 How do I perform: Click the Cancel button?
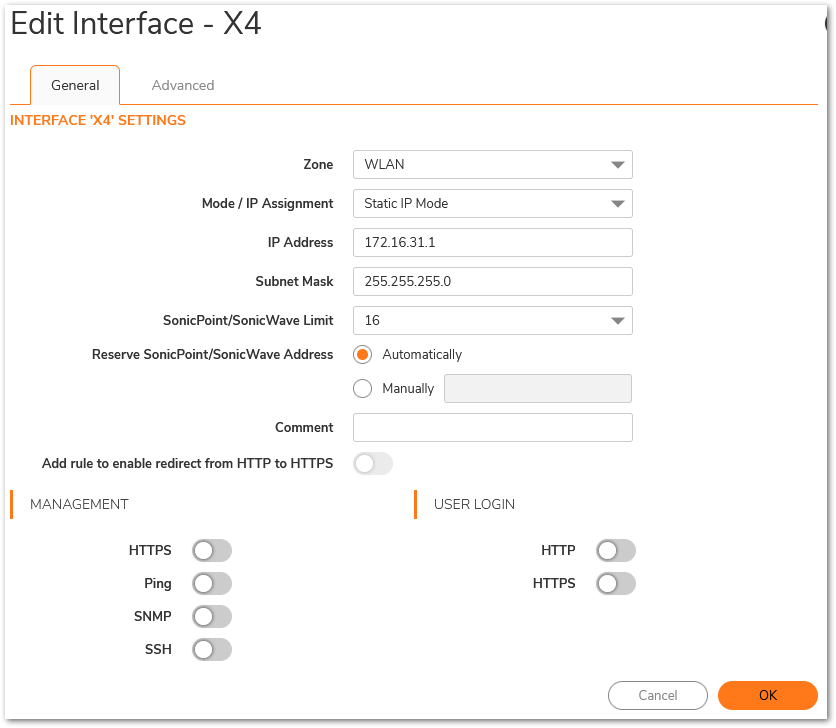pyautogui.click(x=658, y=696)
